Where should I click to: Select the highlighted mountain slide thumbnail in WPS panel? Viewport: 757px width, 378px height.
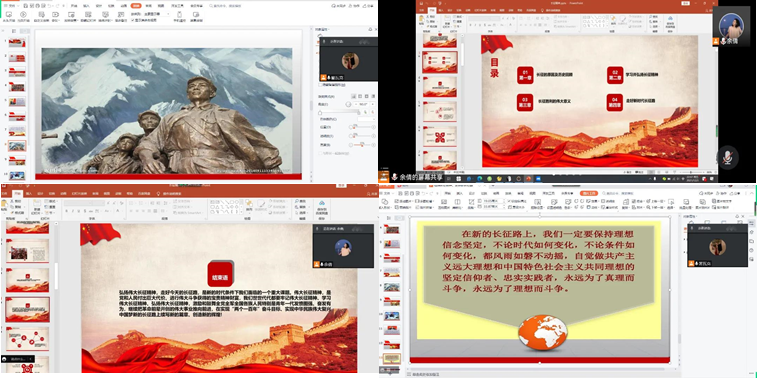pos(17,146)
